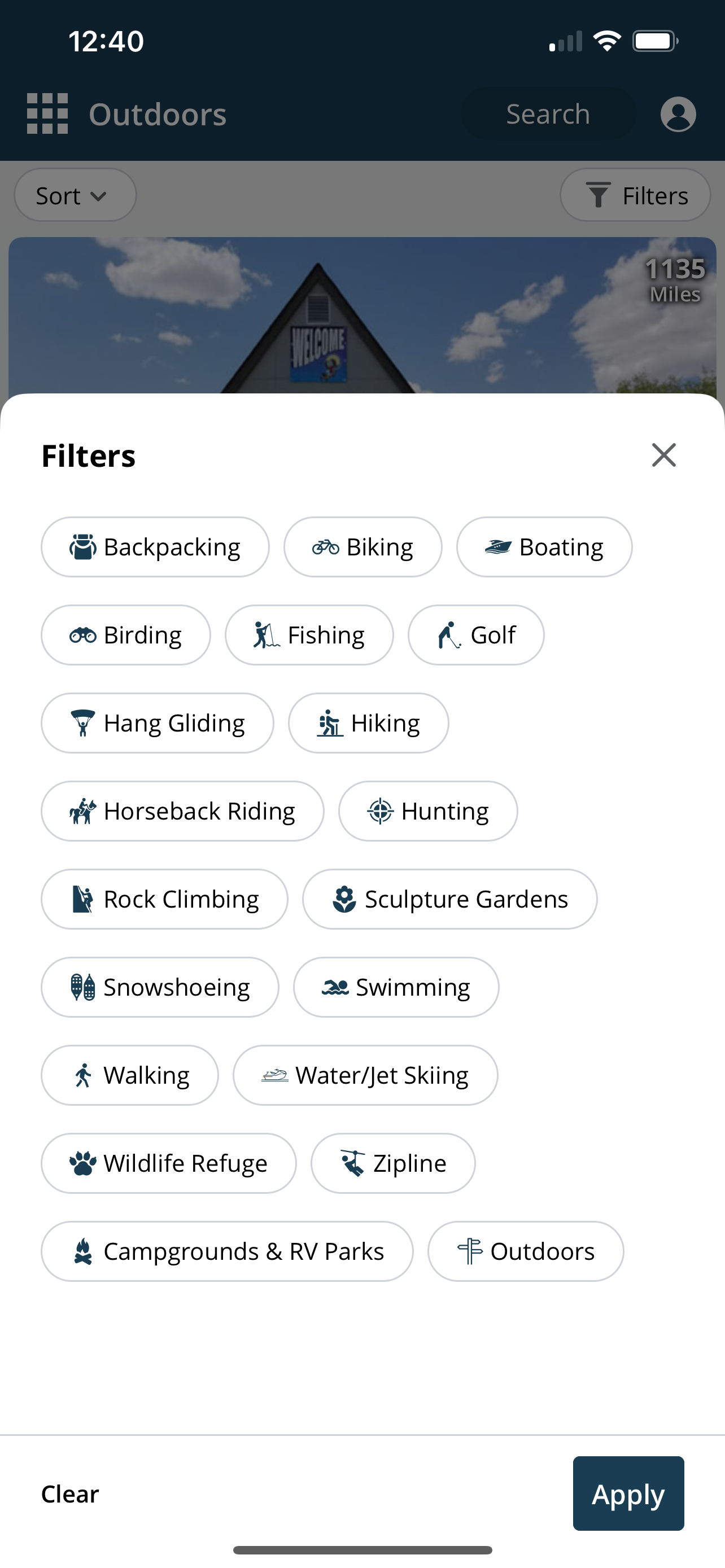Viewport: 725px width, 1568px height.
Task: Expand the Sort dropdown
Action: click(x=75, y=195)
